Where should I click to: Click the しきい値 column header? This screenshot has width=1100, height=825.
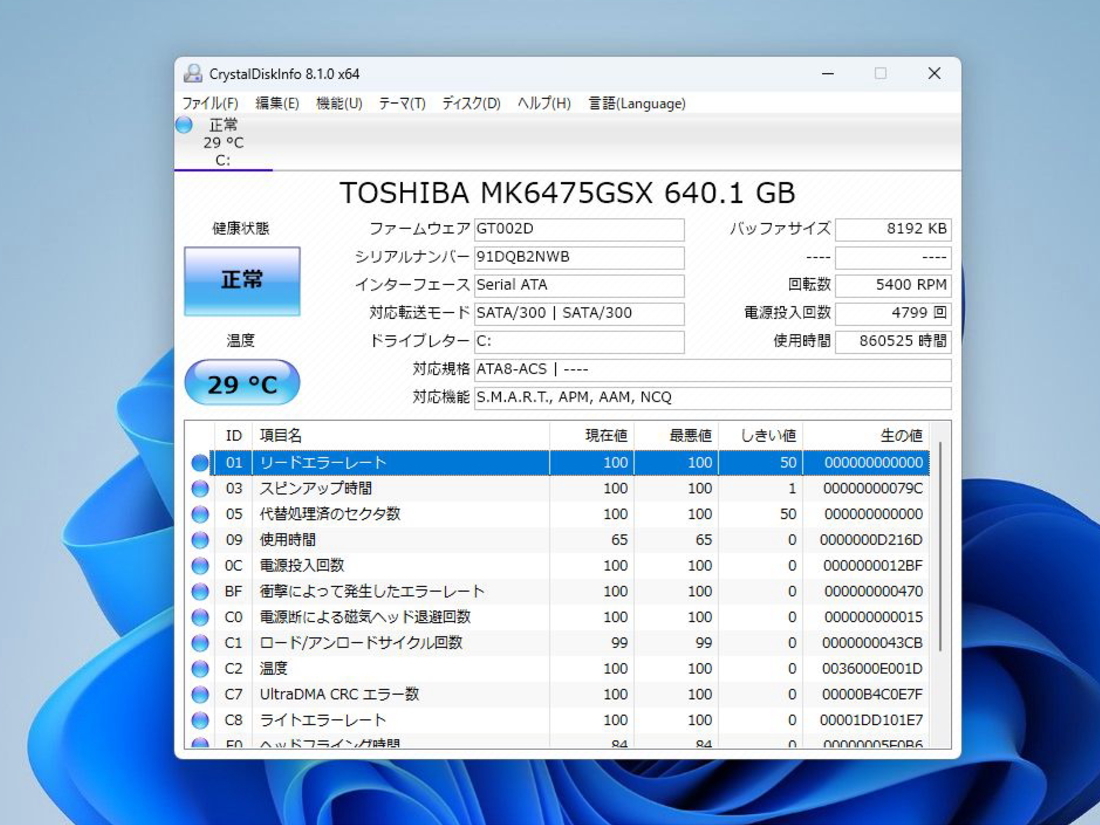[760, 436]
